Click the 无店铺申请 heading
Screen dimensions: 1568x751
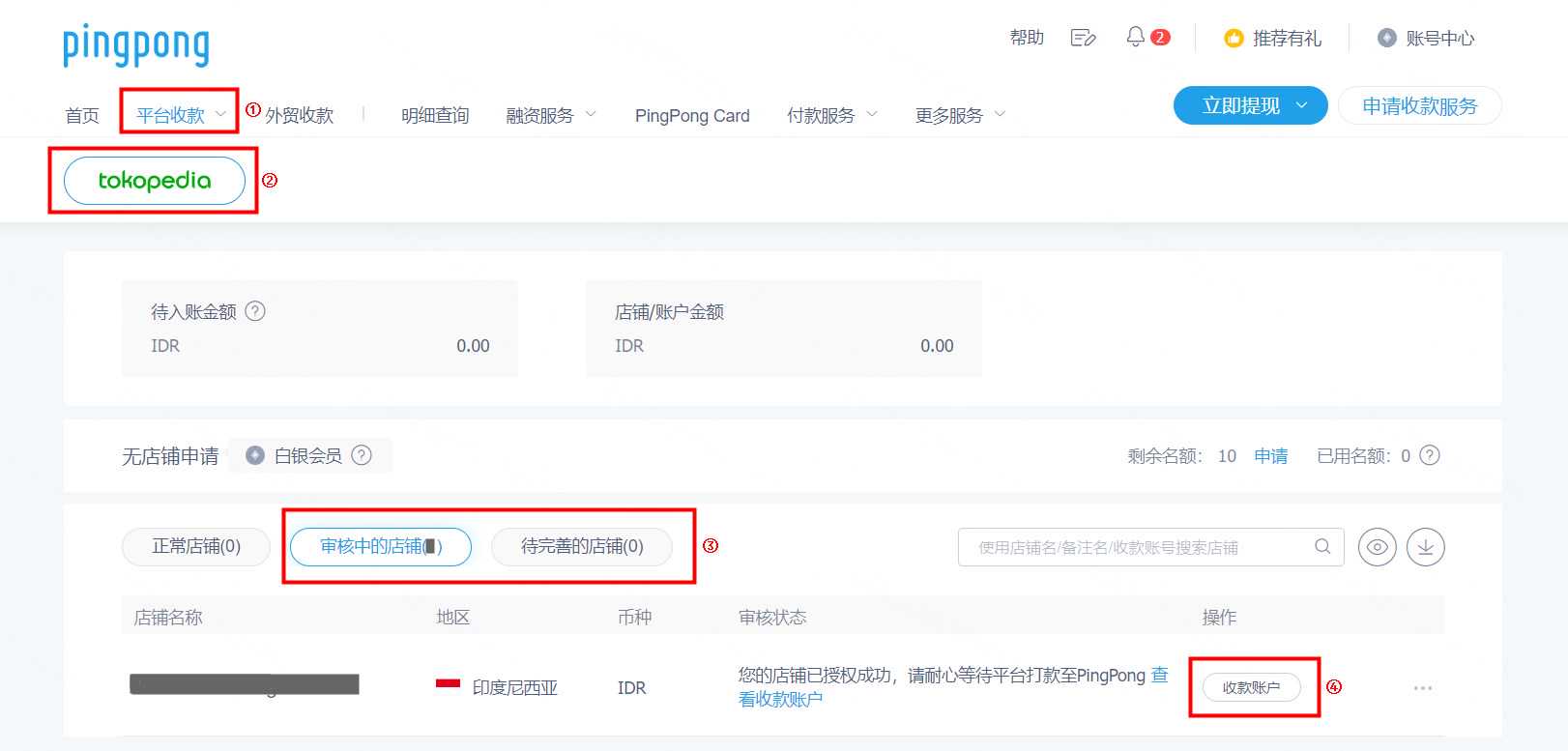170,455
